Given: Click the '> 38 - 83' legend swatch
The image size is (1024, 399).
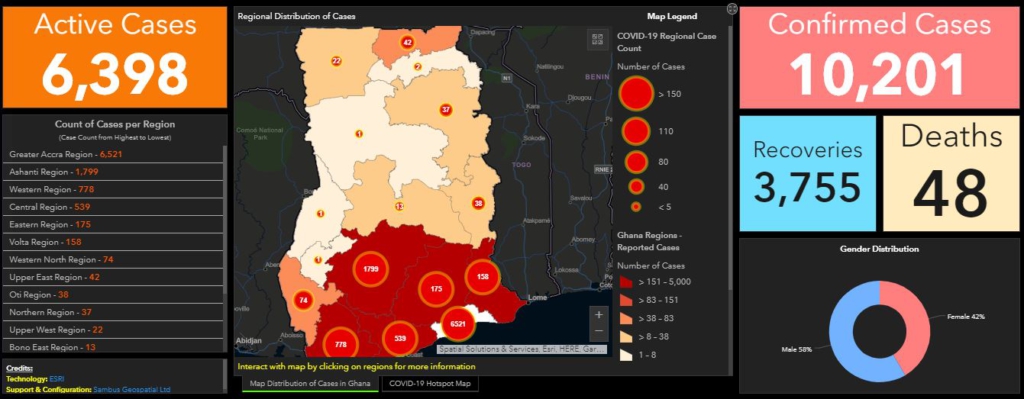Looking at the screenshot, I should 625,319.
